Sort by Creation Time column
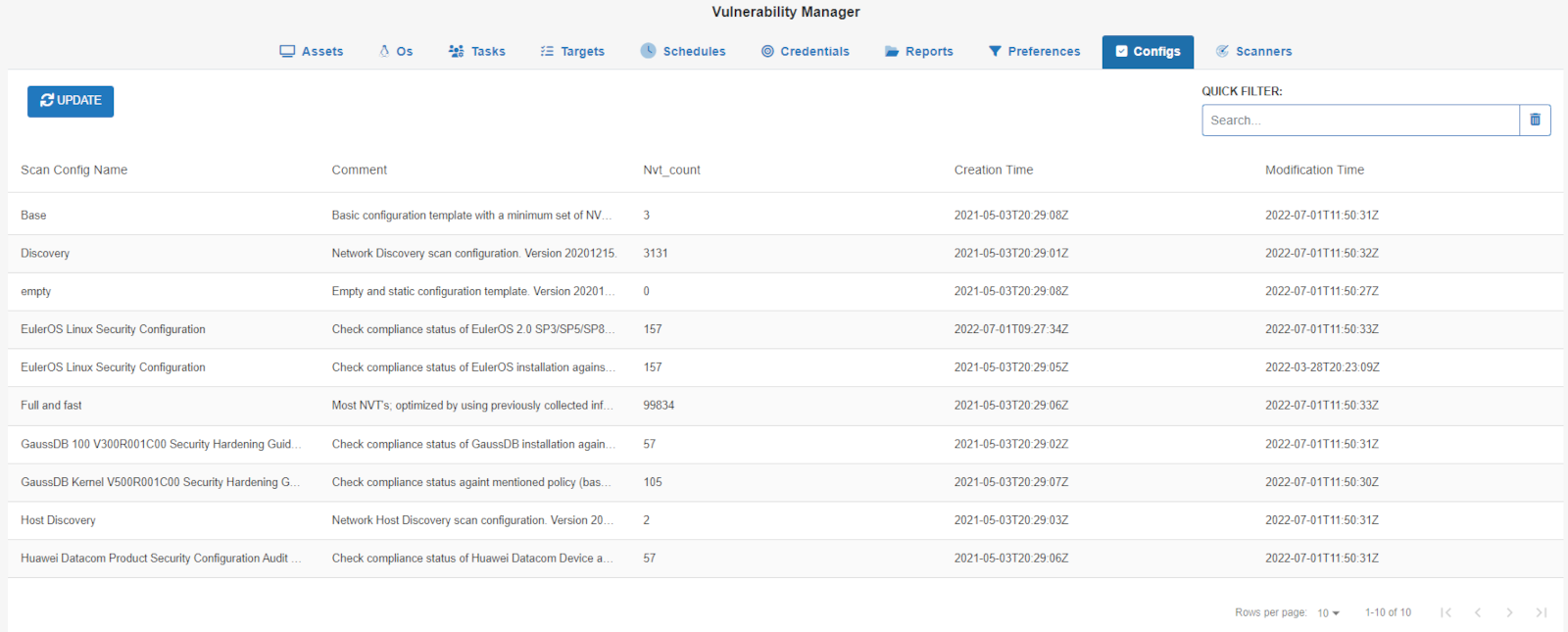This screenshot has width=1568, height=632. 994,170
